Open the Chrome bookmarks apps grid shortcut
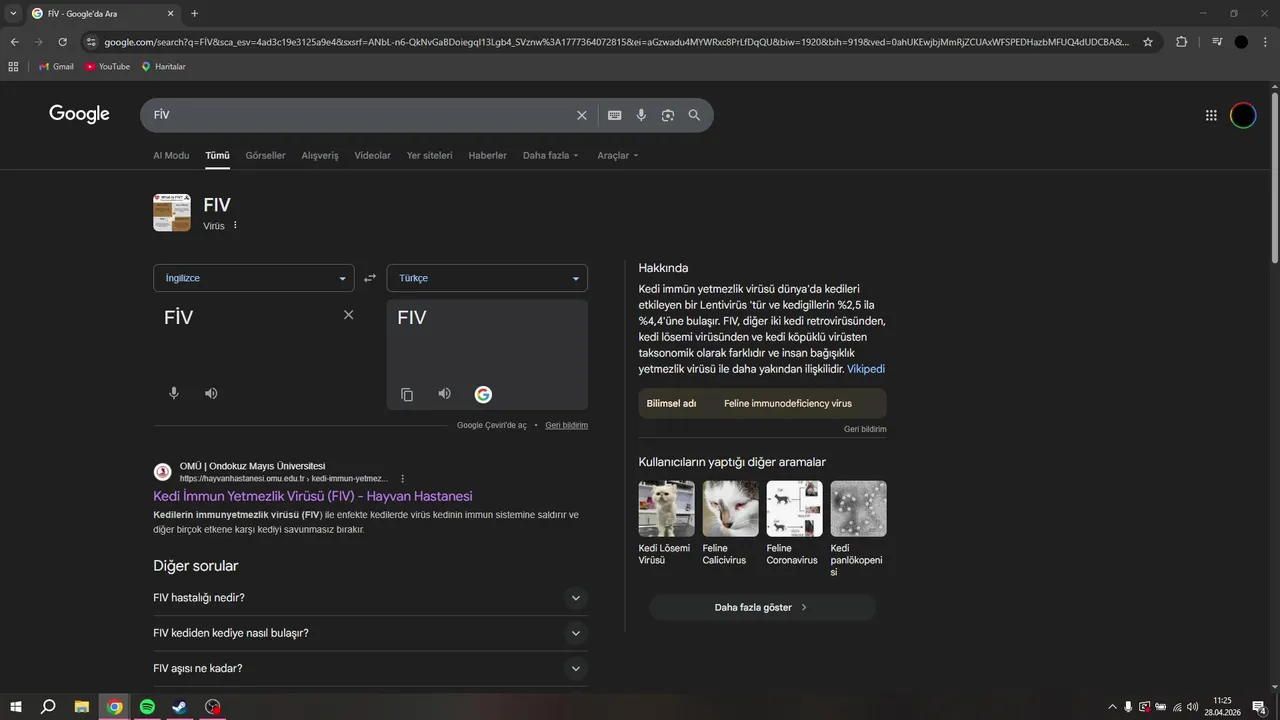 (13, 66)
